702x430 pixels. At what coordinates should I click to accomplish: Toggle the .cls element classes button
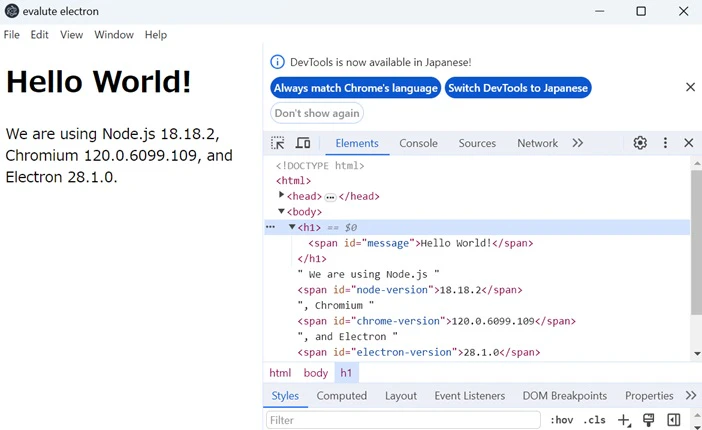click(x=594, y=420)
